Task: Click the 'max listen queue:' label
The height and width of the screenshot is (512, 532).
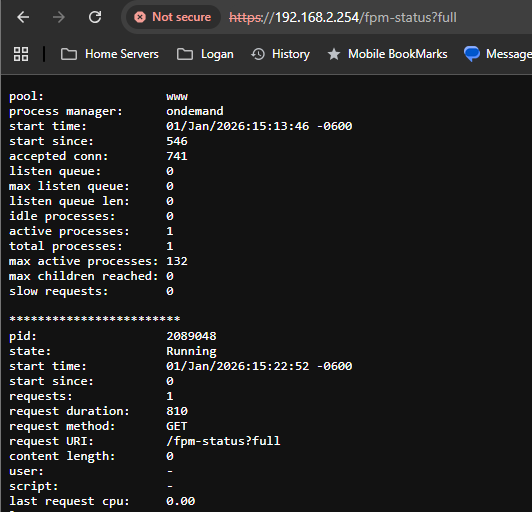Action: [x=69, y=186]
